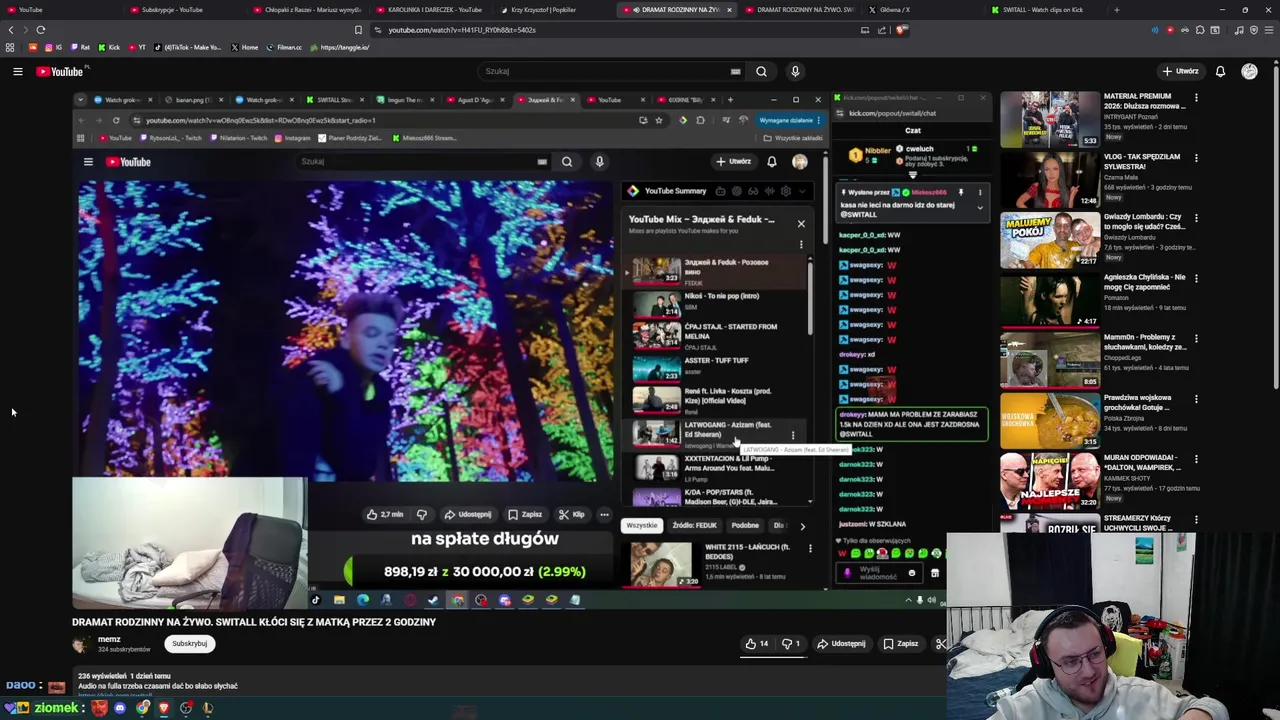Open the Rat bookmark
This screenshot has height=720, width=1280.
point(80,47)
